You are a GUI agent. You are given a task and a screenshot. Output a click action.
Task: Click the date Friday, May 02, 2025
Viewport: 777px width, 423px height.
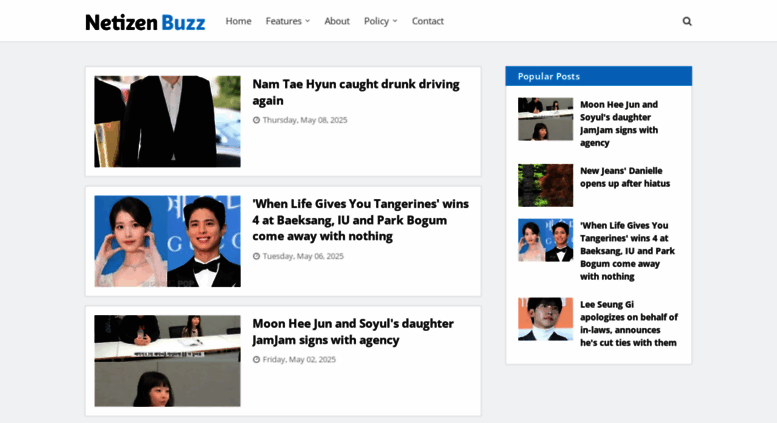point(299,360)
